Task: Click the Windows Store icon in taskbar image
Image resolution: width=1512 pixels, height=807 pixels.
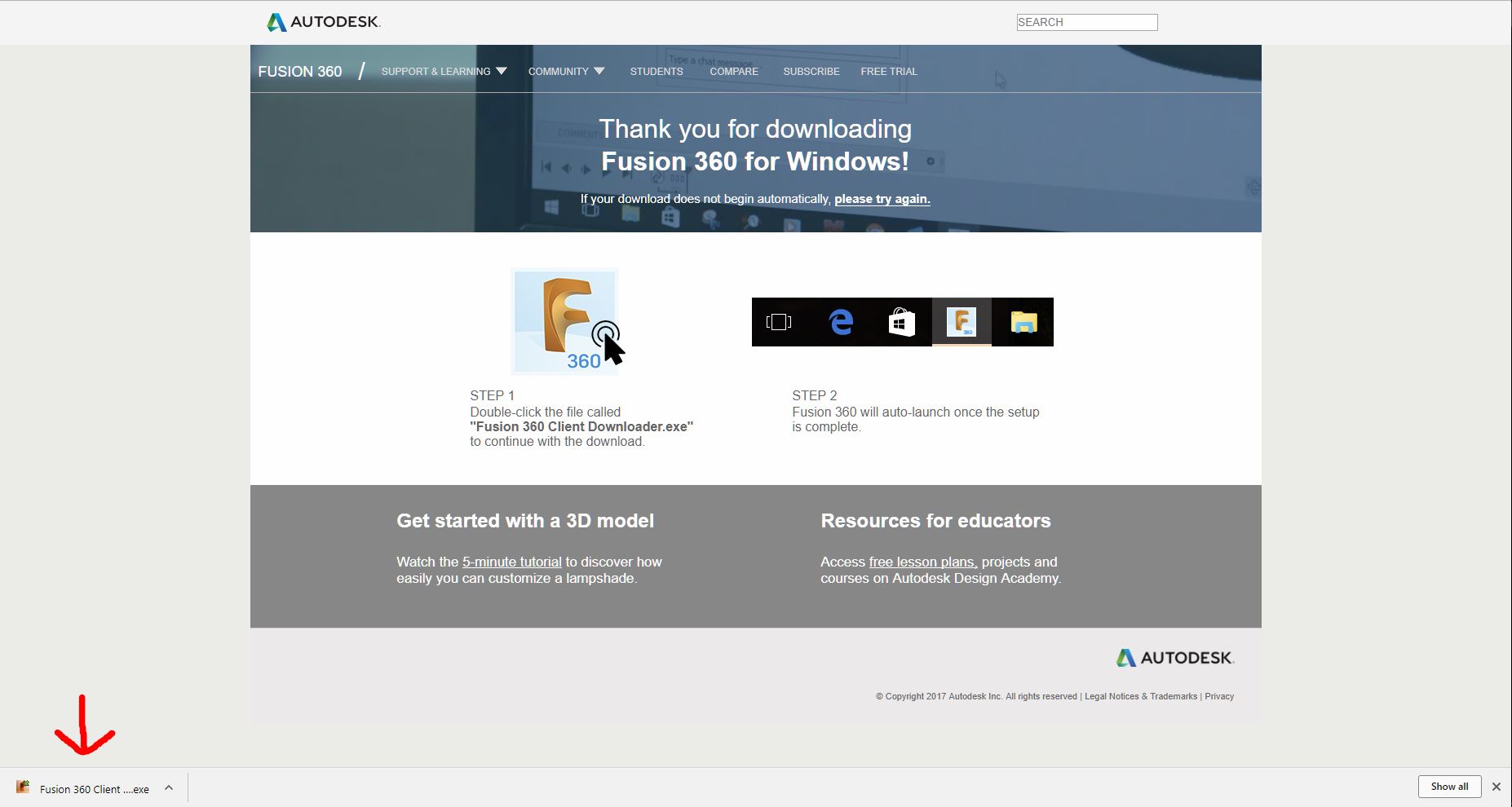Action: pyautogui.click(x=901, y=323)
